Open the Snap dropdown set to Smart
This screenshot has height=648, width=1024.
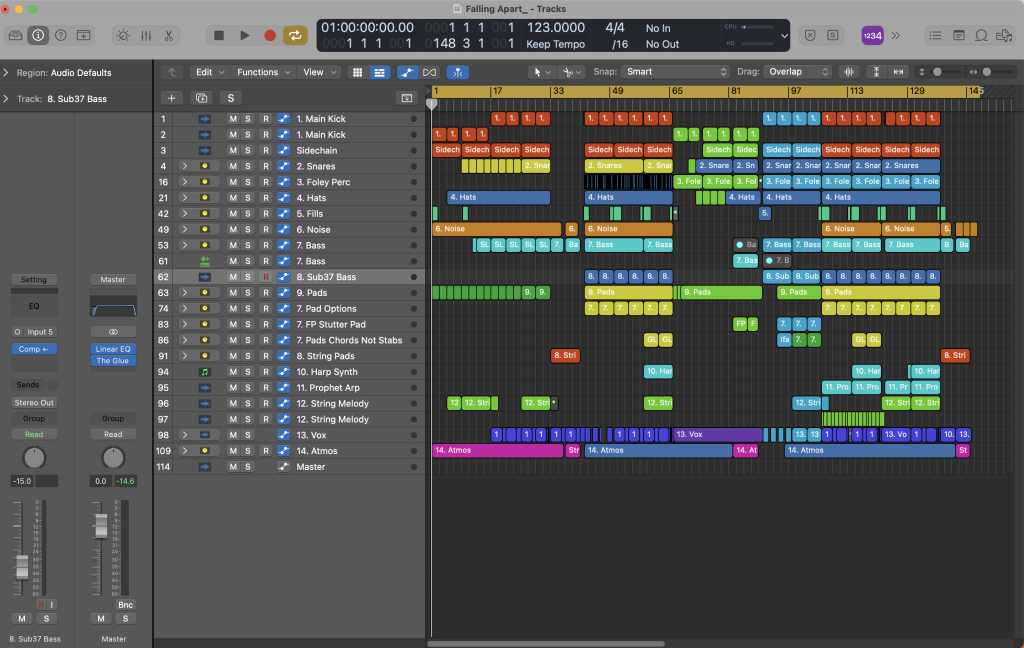(675, 72)
